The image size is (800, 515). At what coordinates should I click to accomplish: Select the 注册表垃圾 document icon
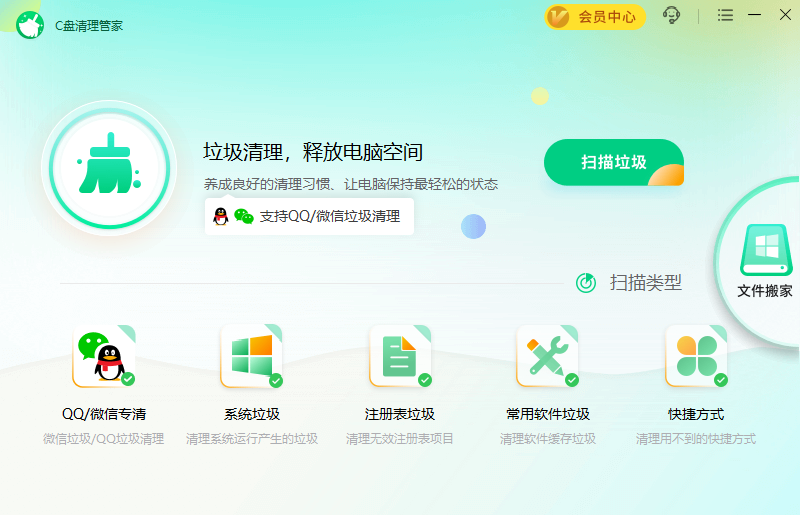click(399, 356)
